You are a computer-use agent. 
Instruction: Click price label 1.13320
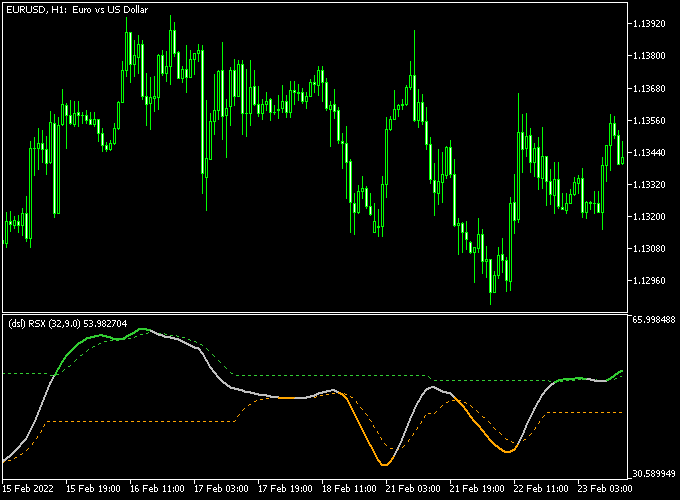pos(649,185)
